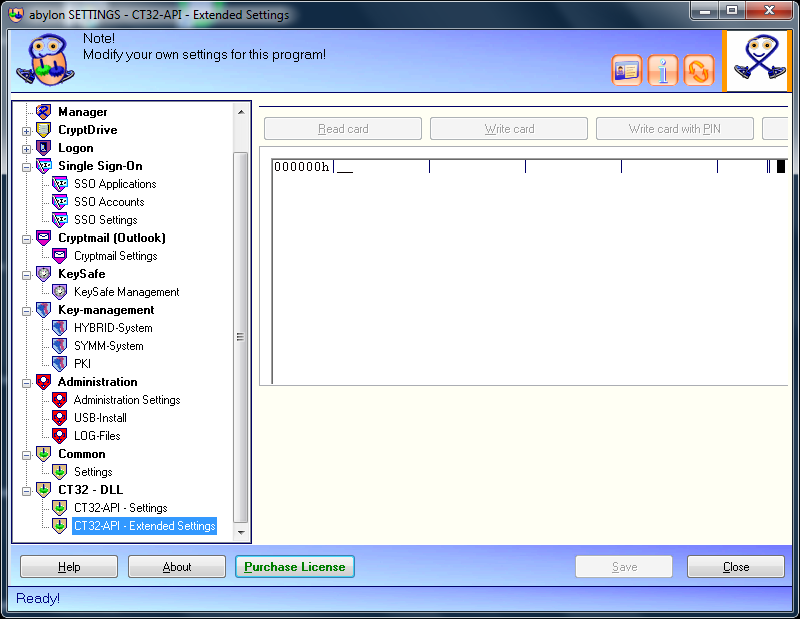Select USB-Install in the tree
The image size is (800, 619).
click(x=100, y=418)
